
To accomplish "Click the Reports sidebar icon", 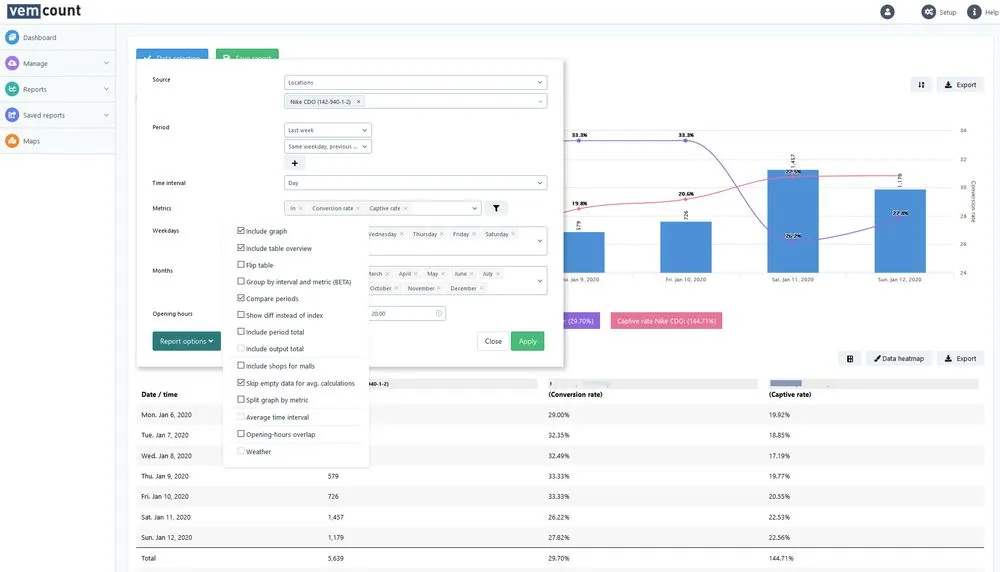I will [11, 89].
